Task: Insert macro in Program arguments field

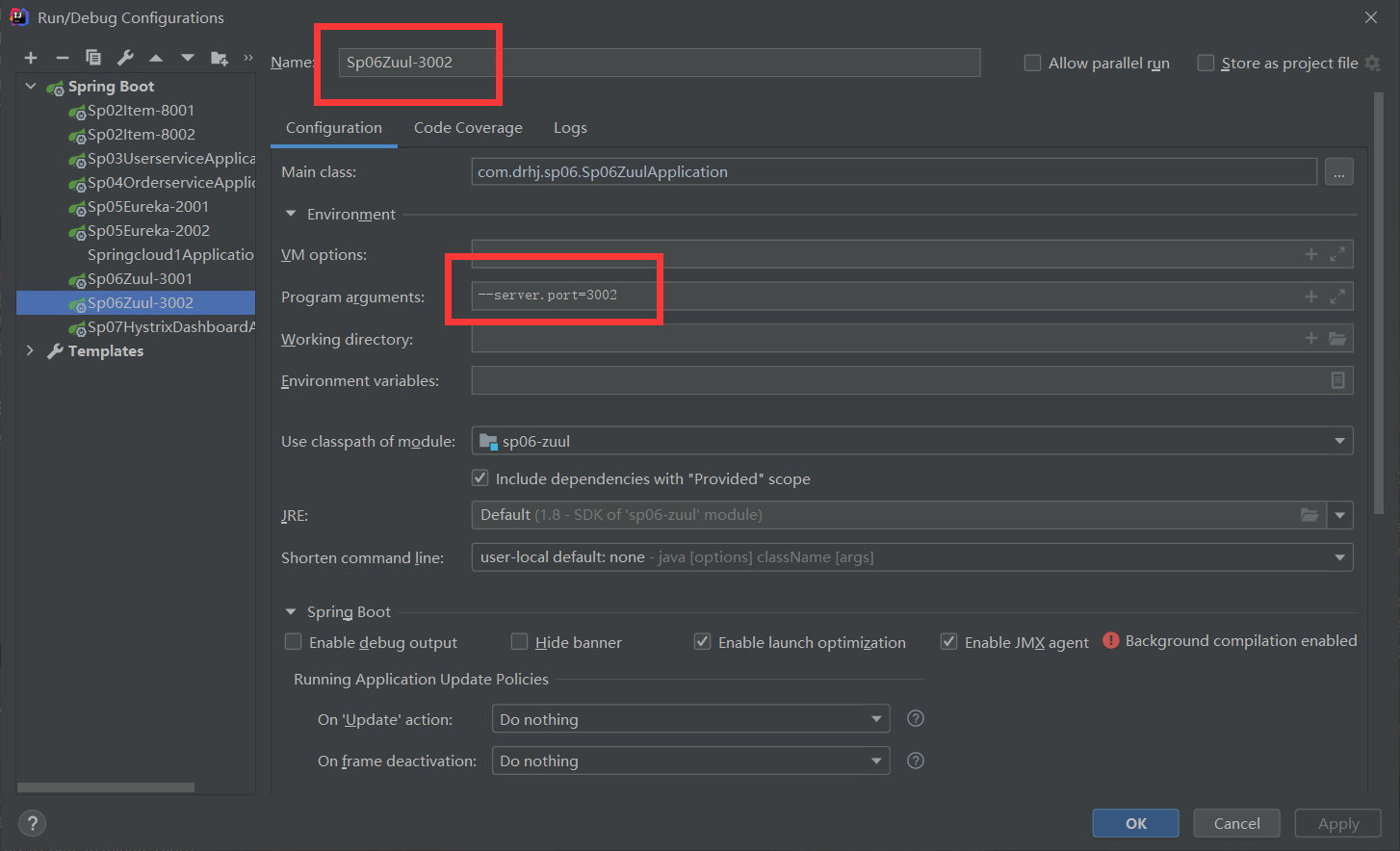Action: [x=1310, y=297]
